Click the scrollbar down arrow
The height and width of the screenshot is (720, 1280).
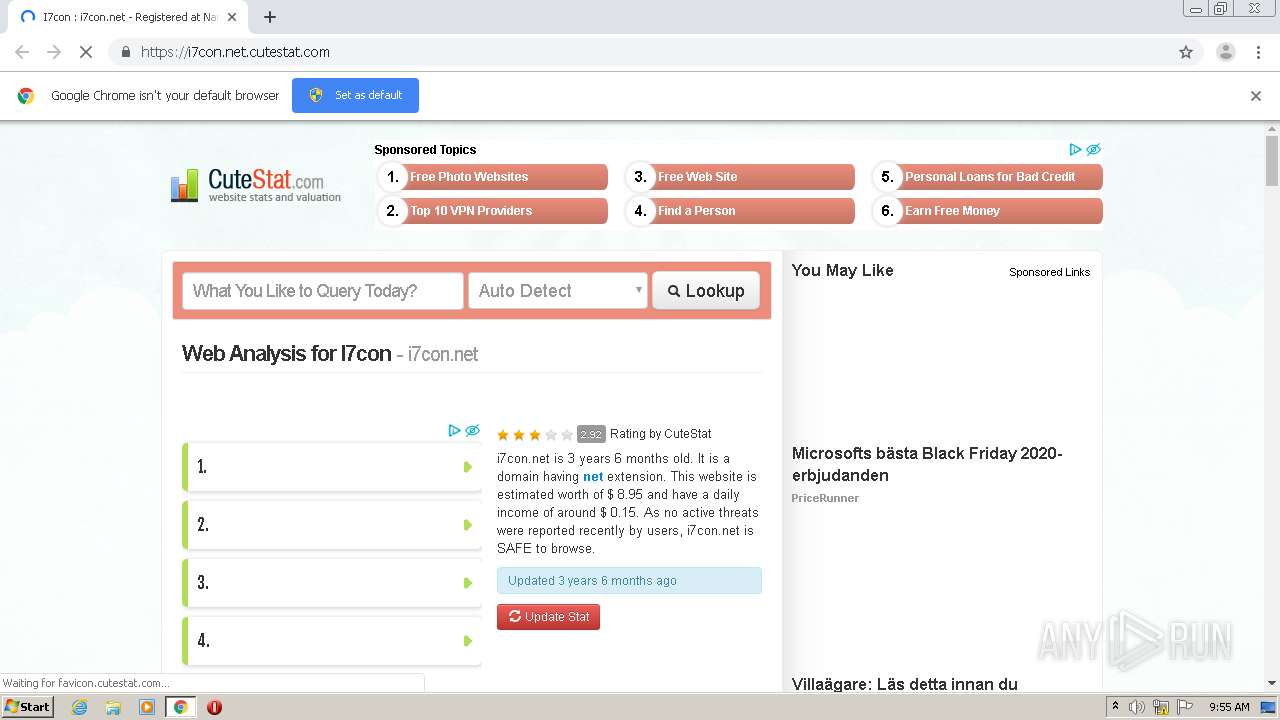click(x=1272, y=683)
